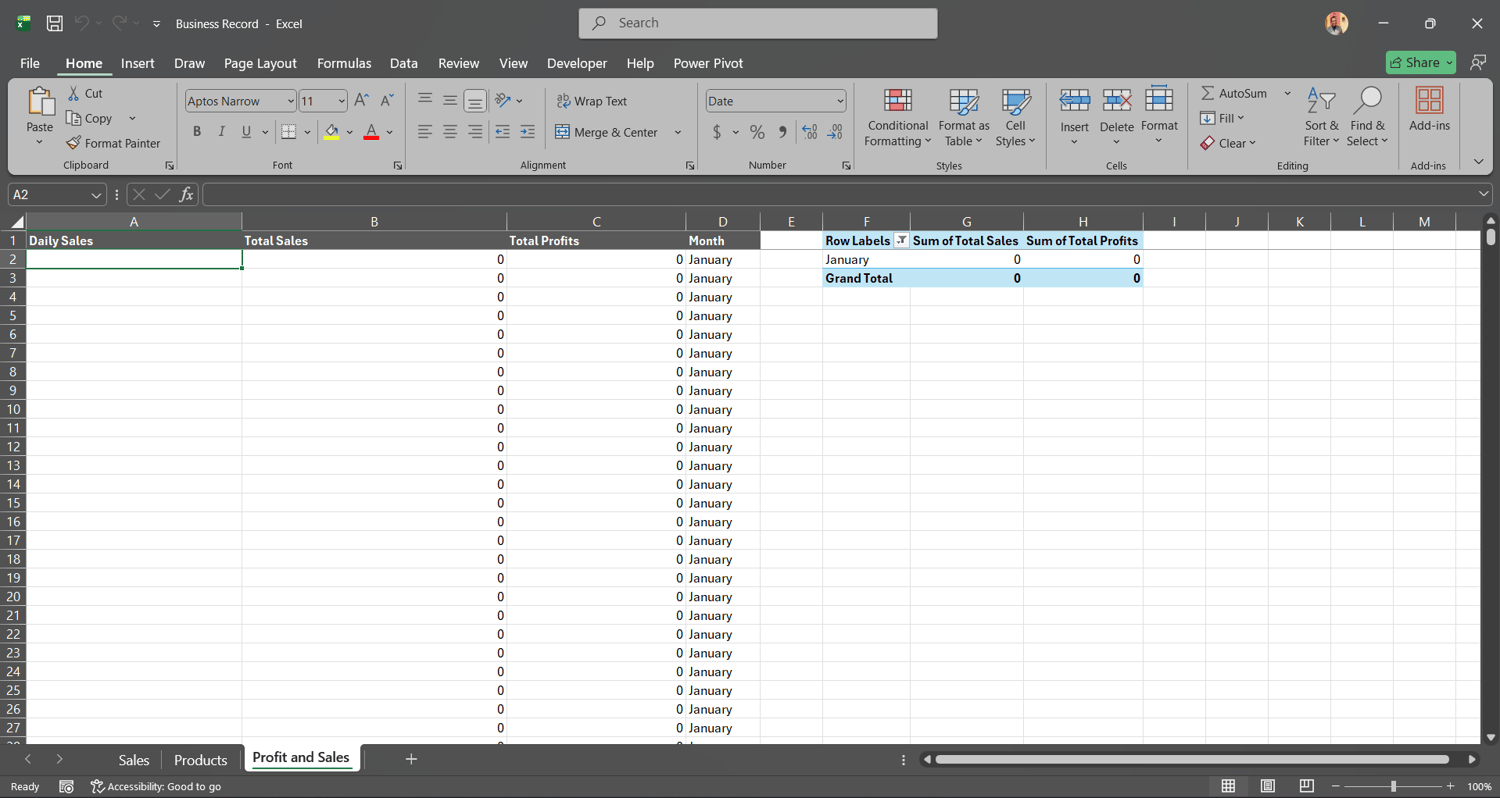
Task: Click the Save icon in title bar
Action: (x=55, y=23)
